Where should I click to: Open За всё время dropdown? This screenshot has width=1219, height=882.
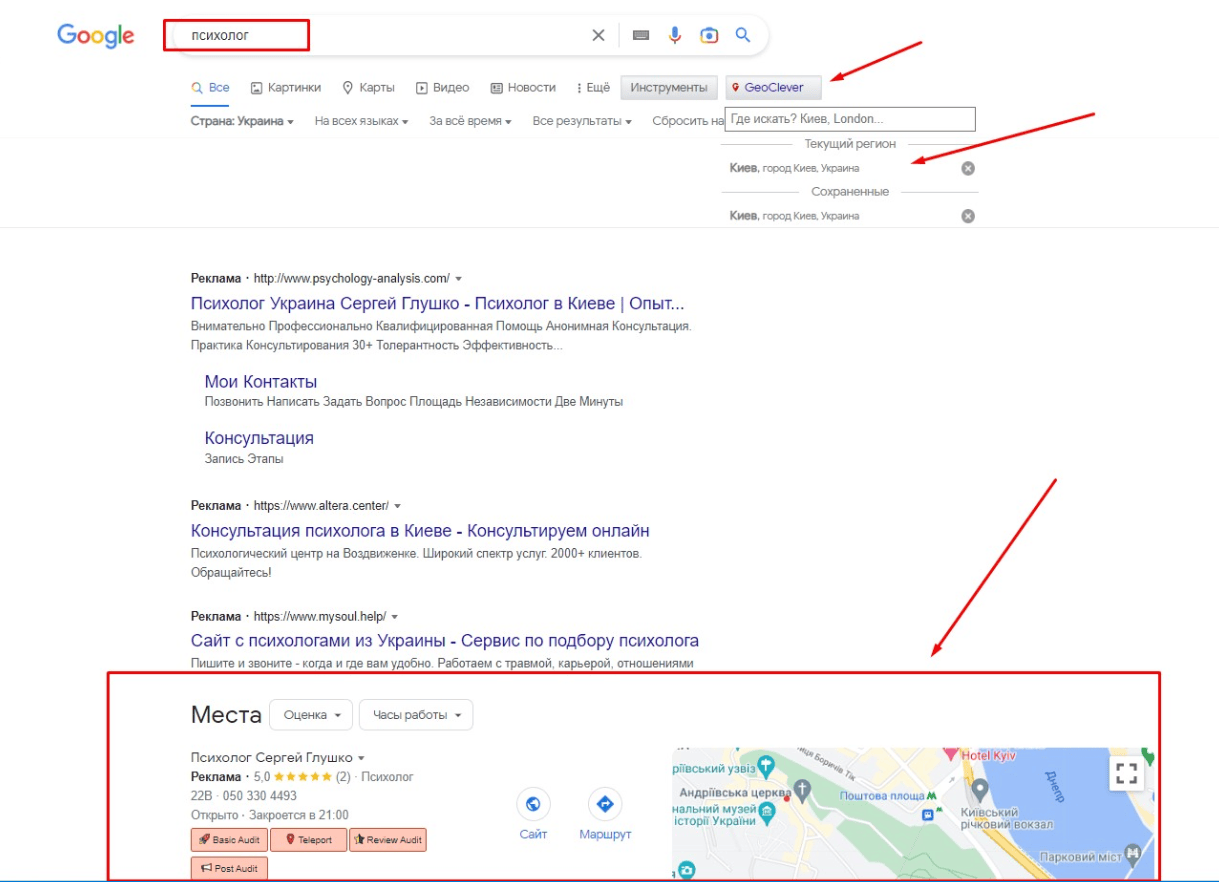470,122
